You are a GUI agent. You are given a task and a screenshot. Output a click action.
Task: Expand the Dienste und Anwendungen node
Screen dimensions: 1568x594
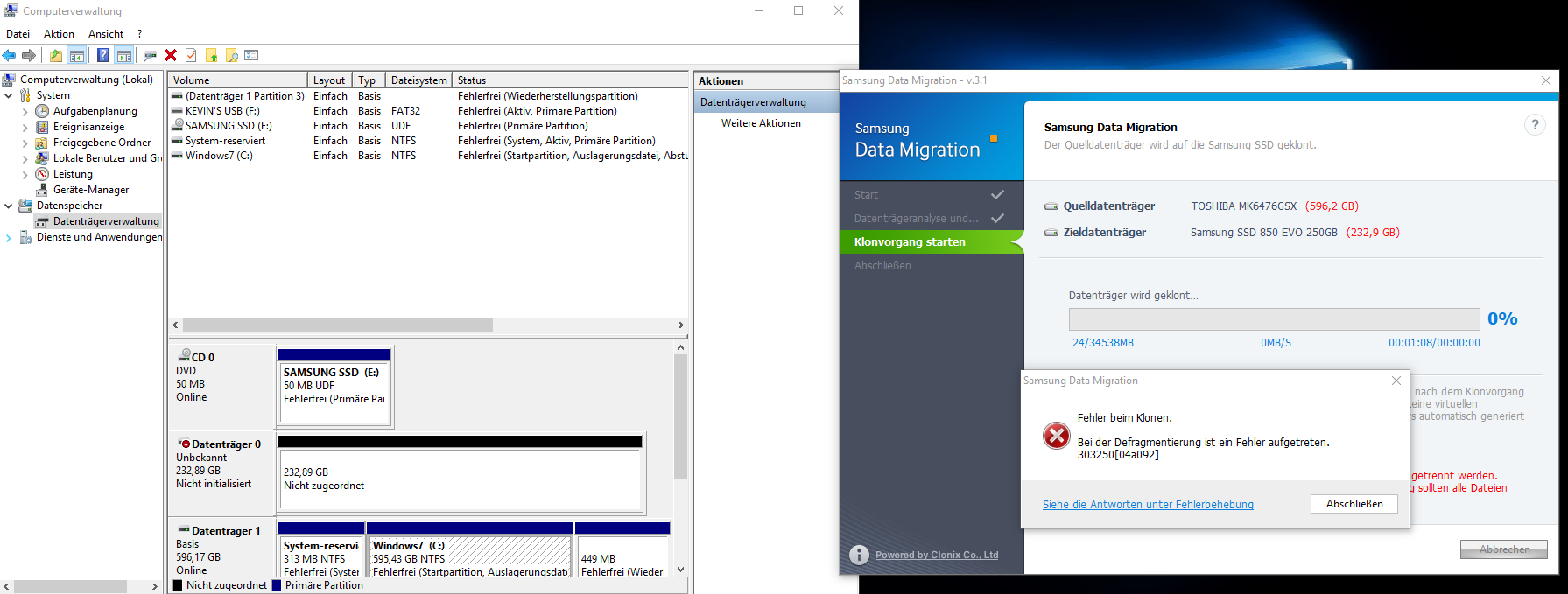click(x=9, y=237)
